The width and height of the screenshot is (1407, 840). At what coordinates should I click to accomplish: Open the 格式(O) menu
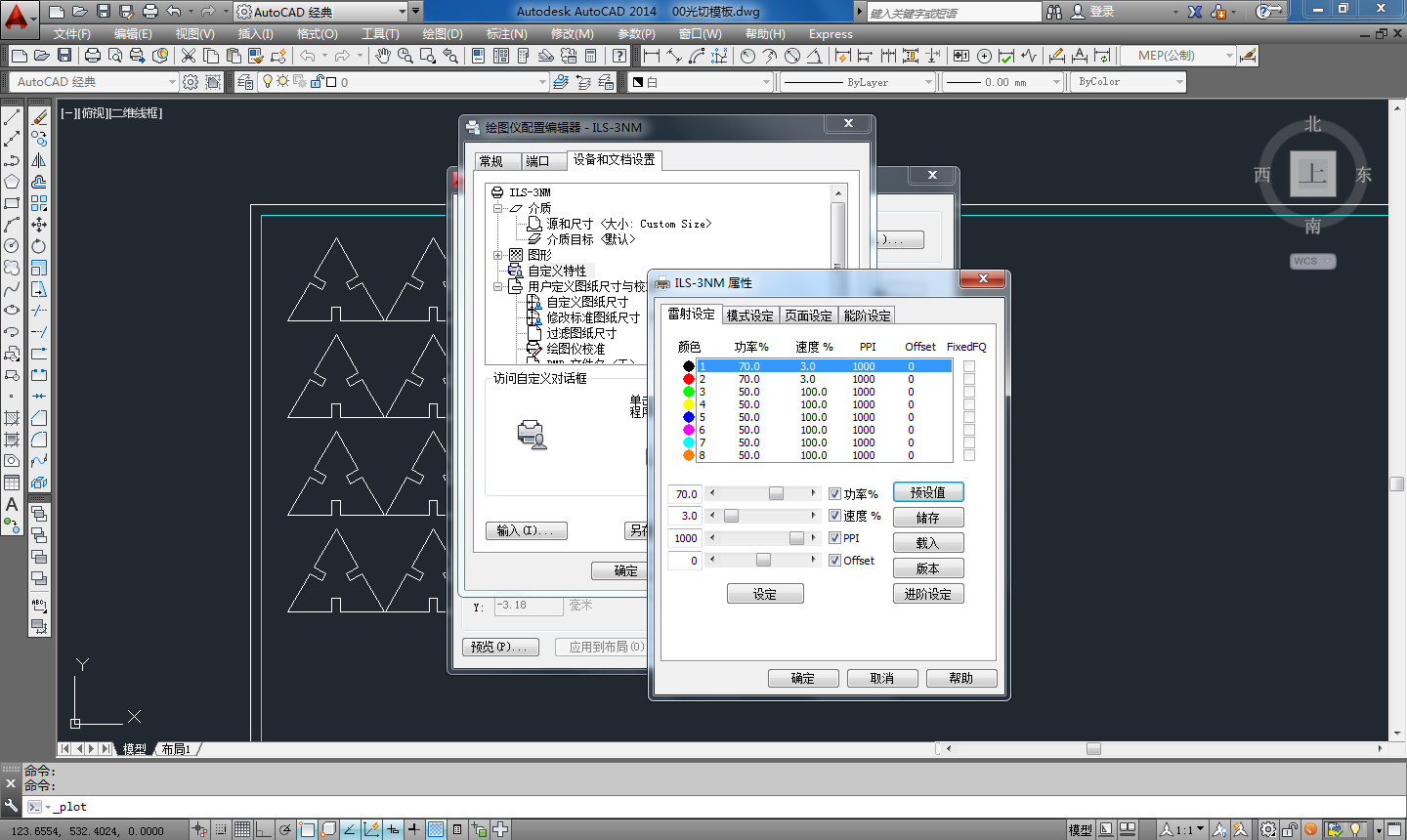point(318,34)
